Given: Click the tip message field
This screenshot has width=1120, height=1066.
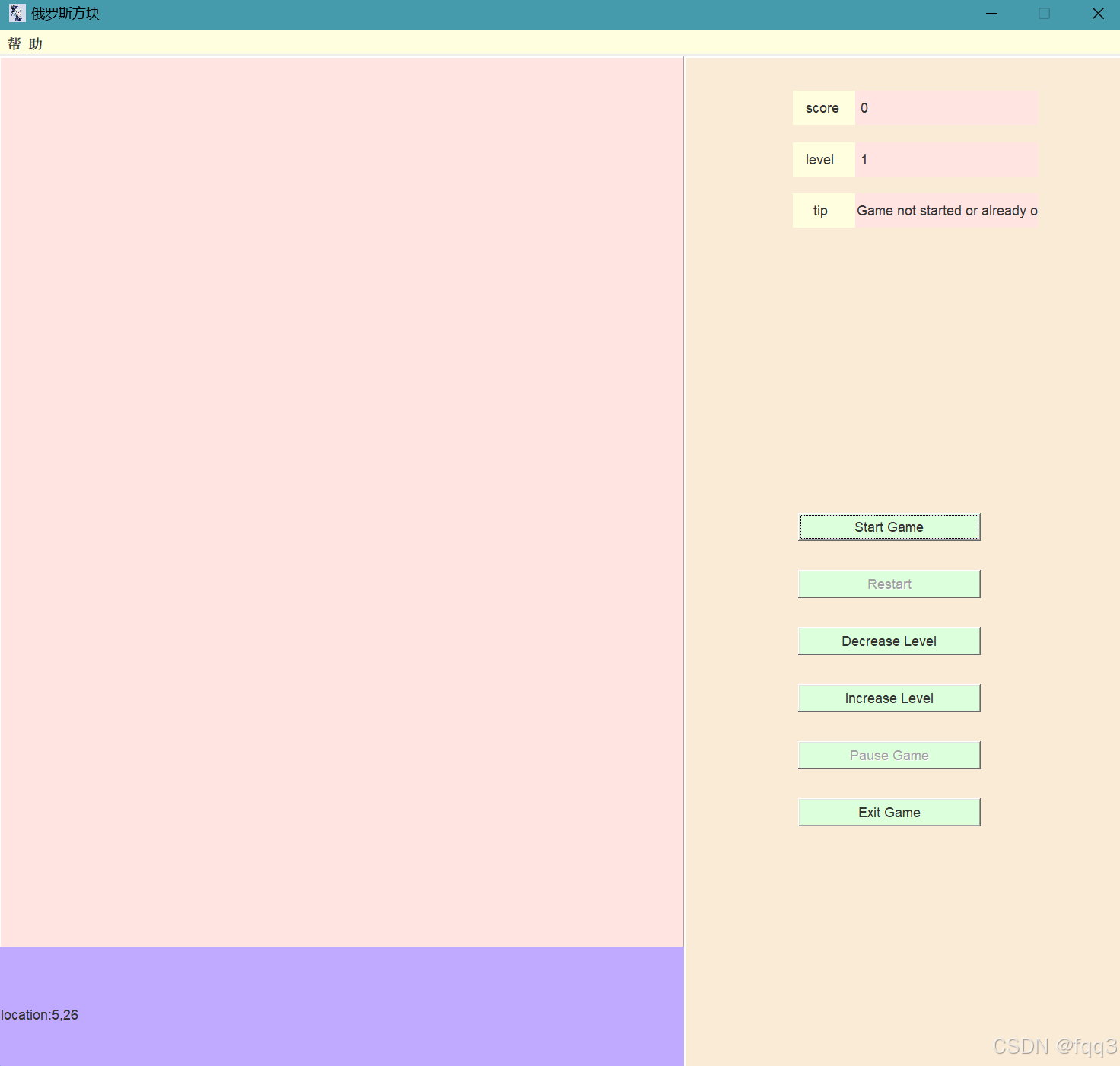Looking at the screenshot, I should coord(947,211).
